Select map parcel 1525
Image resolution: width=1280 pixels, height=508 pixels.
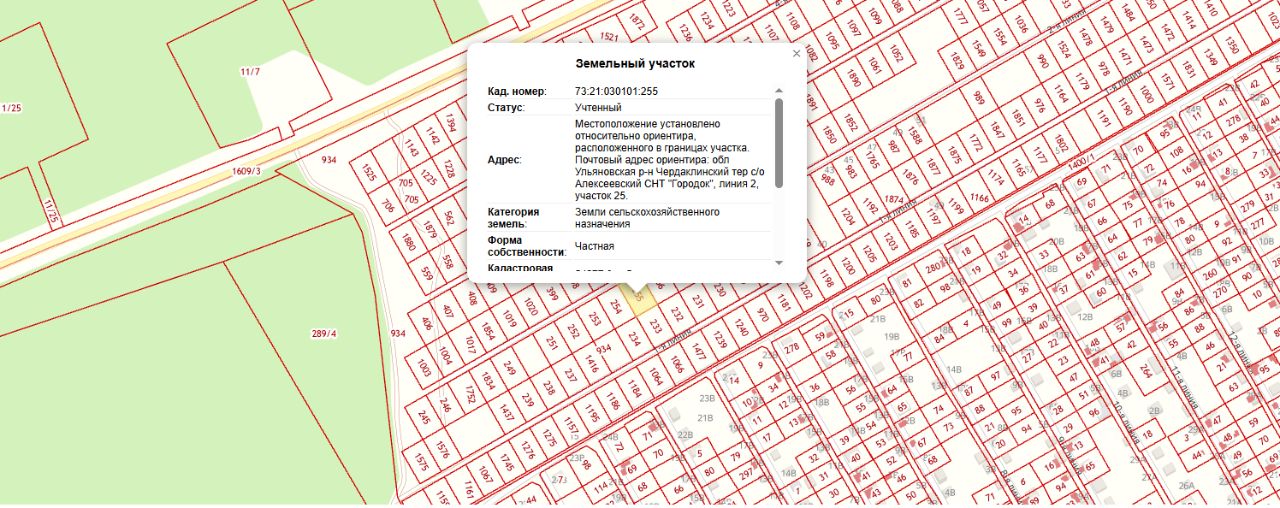click(369, 173)
